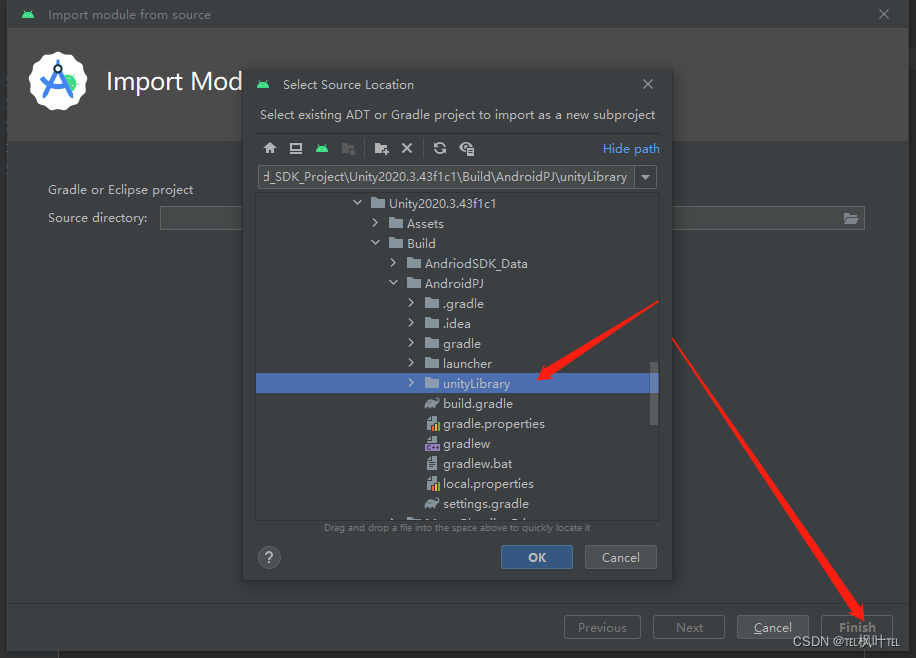This screenshot has height=658, width=916.
Task: Cancel the Select Source Location dialog
Action: [x=620, y=557]
